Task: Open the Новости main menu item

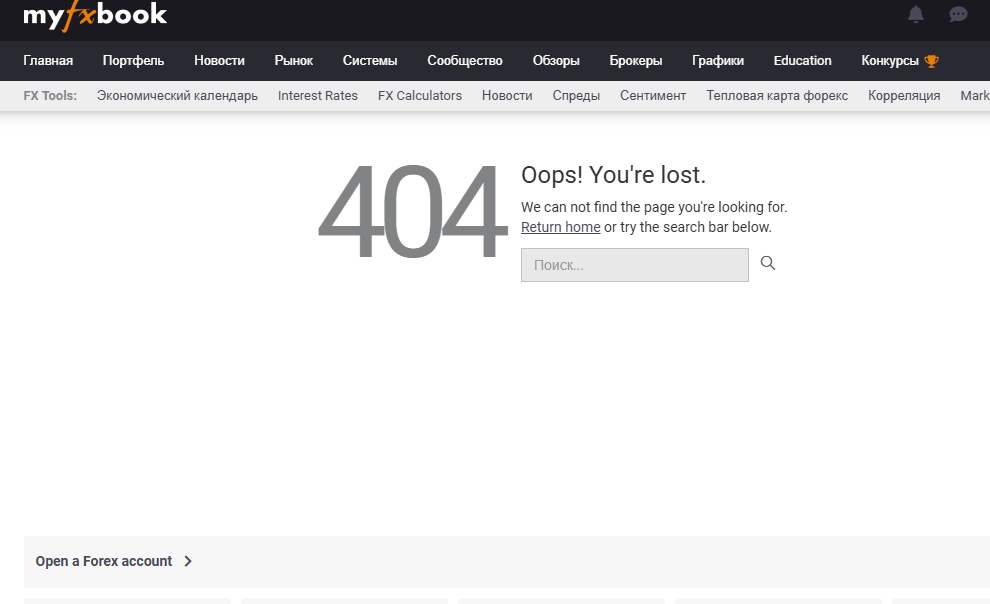Action: [219, 61]
